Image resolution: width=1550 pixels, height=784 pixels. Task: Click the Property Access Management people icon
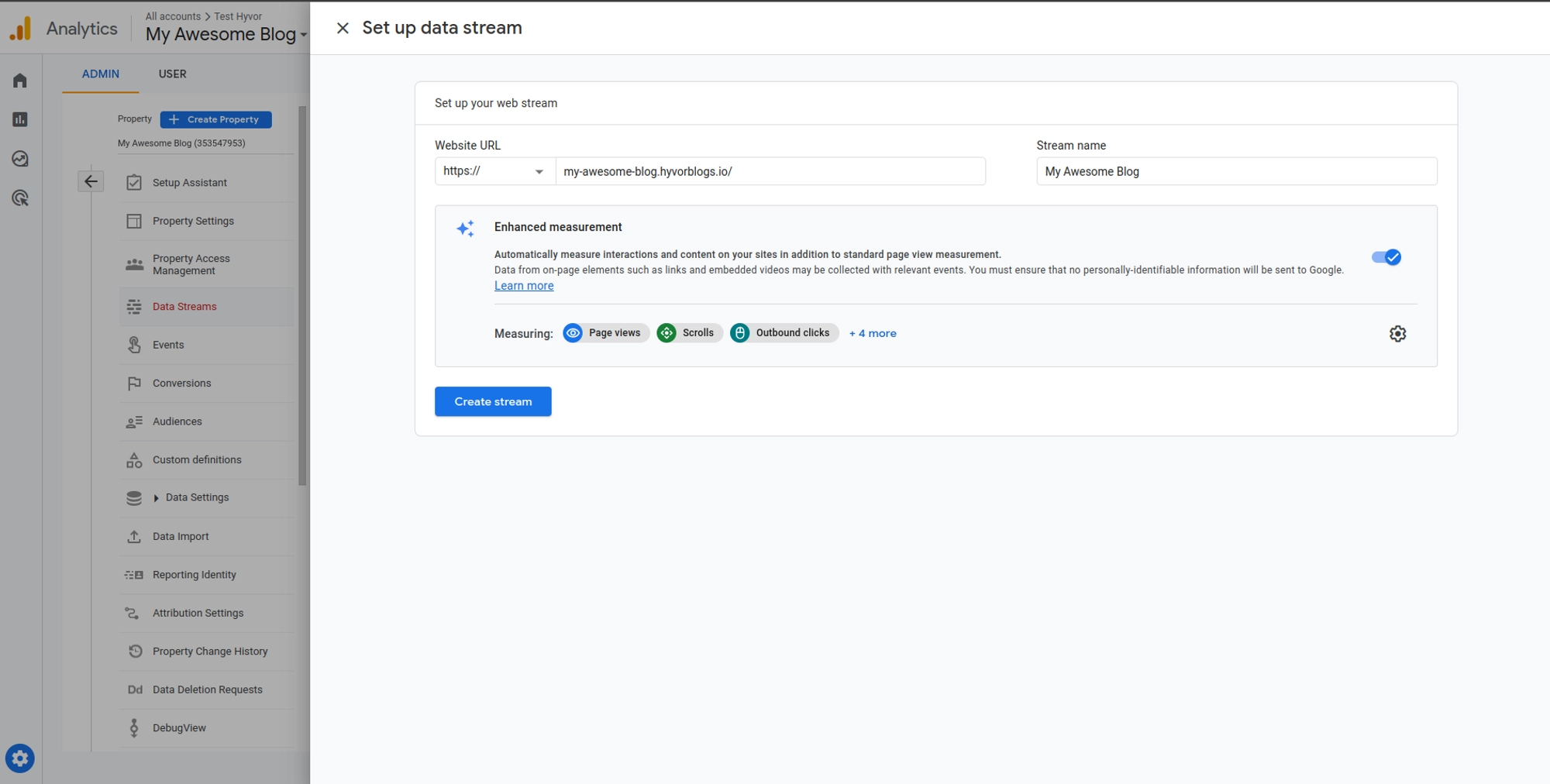(x=134, y=265)
